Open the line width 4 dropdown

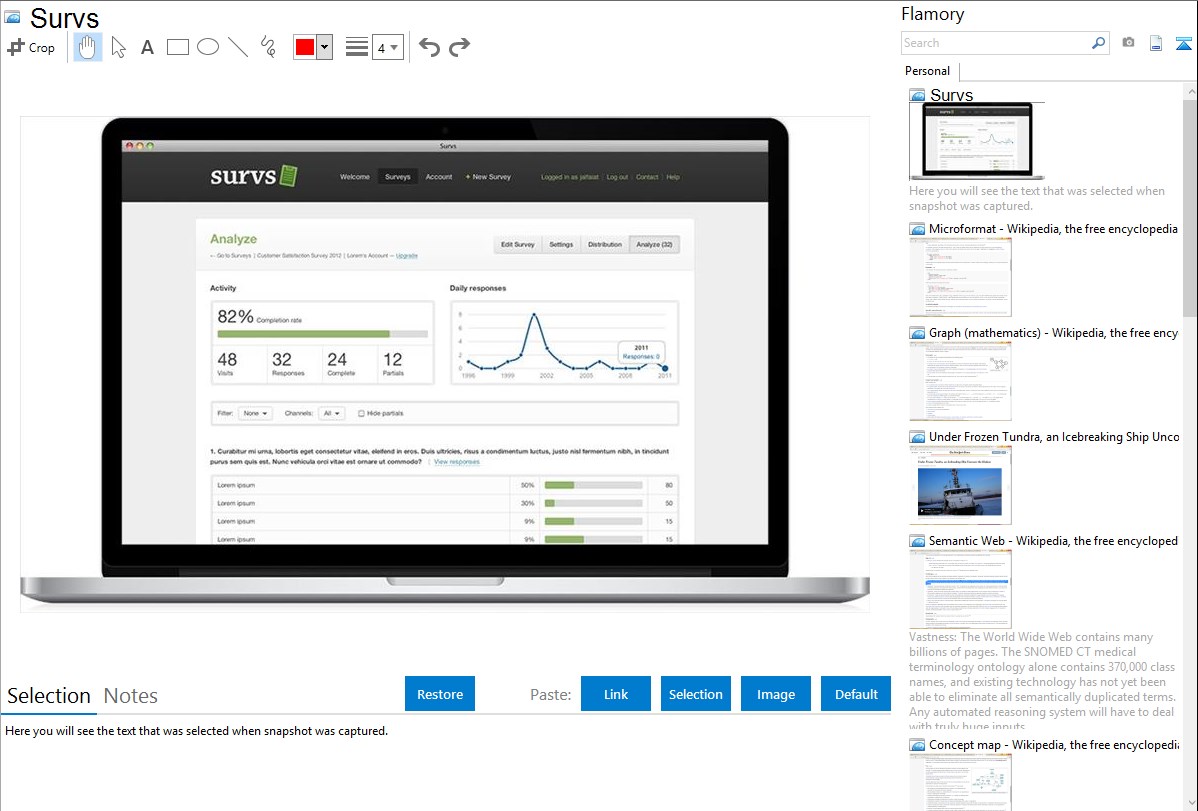click(388, 47)
